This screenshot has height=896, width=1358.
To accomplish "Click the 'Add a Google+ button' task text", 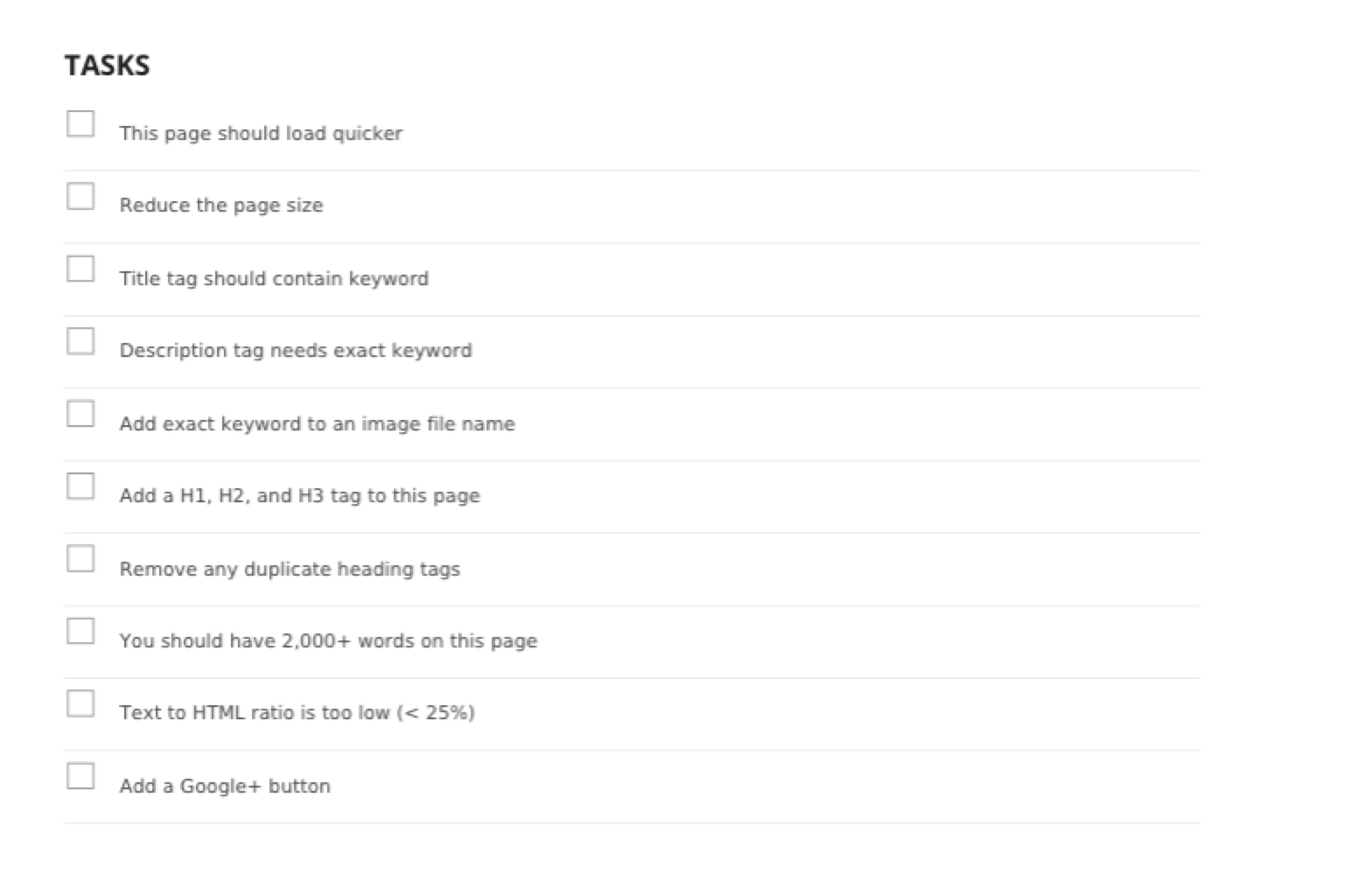I will click(225, 787).
